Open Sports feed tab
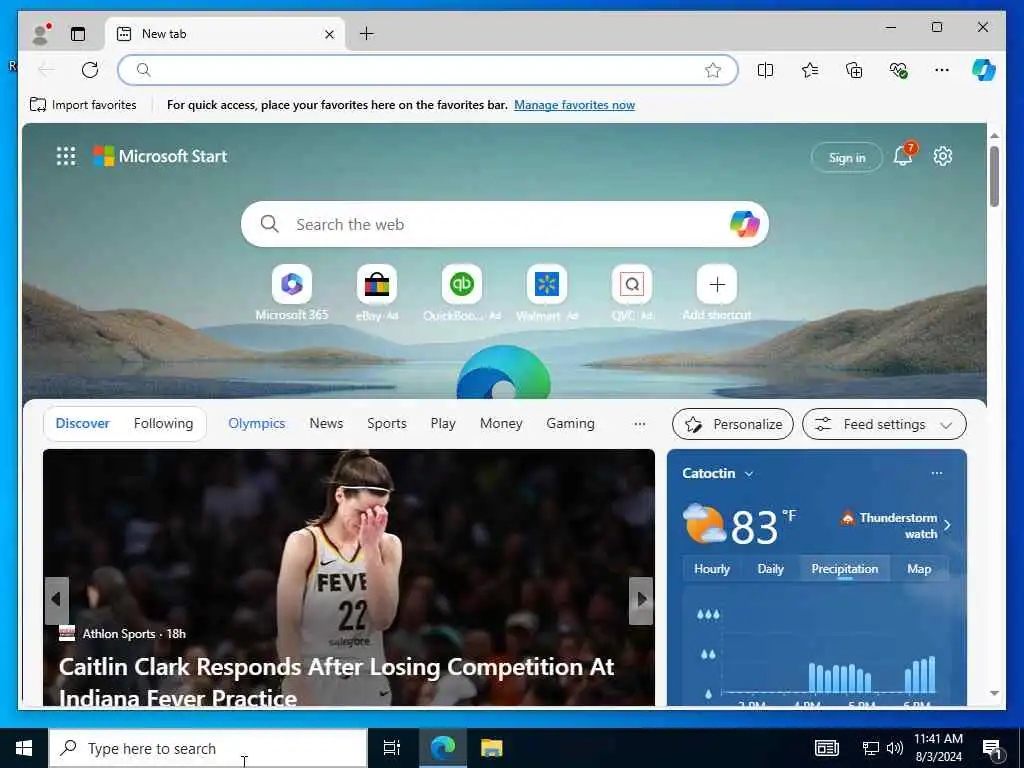Viewport: 1024px width, 768px height. tap(387, 423)
